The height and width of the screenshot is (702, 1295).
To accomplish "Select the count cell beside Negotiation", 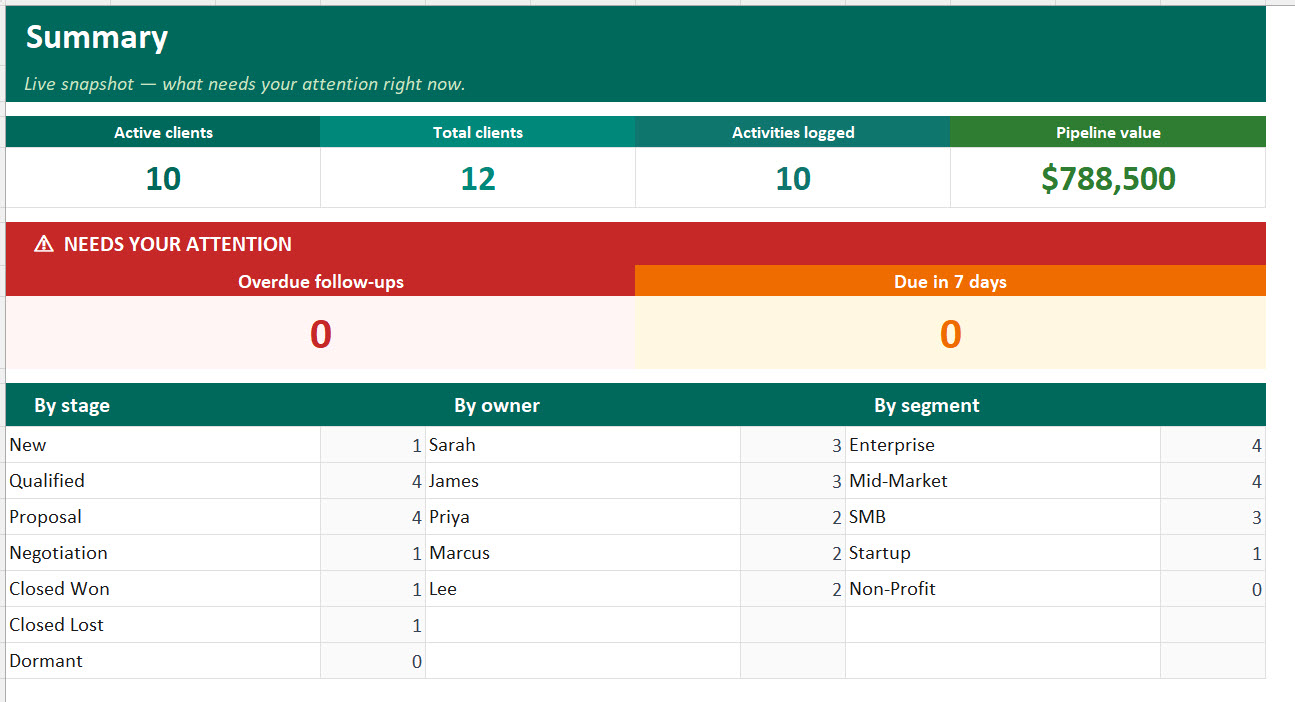I will [373, 553].
